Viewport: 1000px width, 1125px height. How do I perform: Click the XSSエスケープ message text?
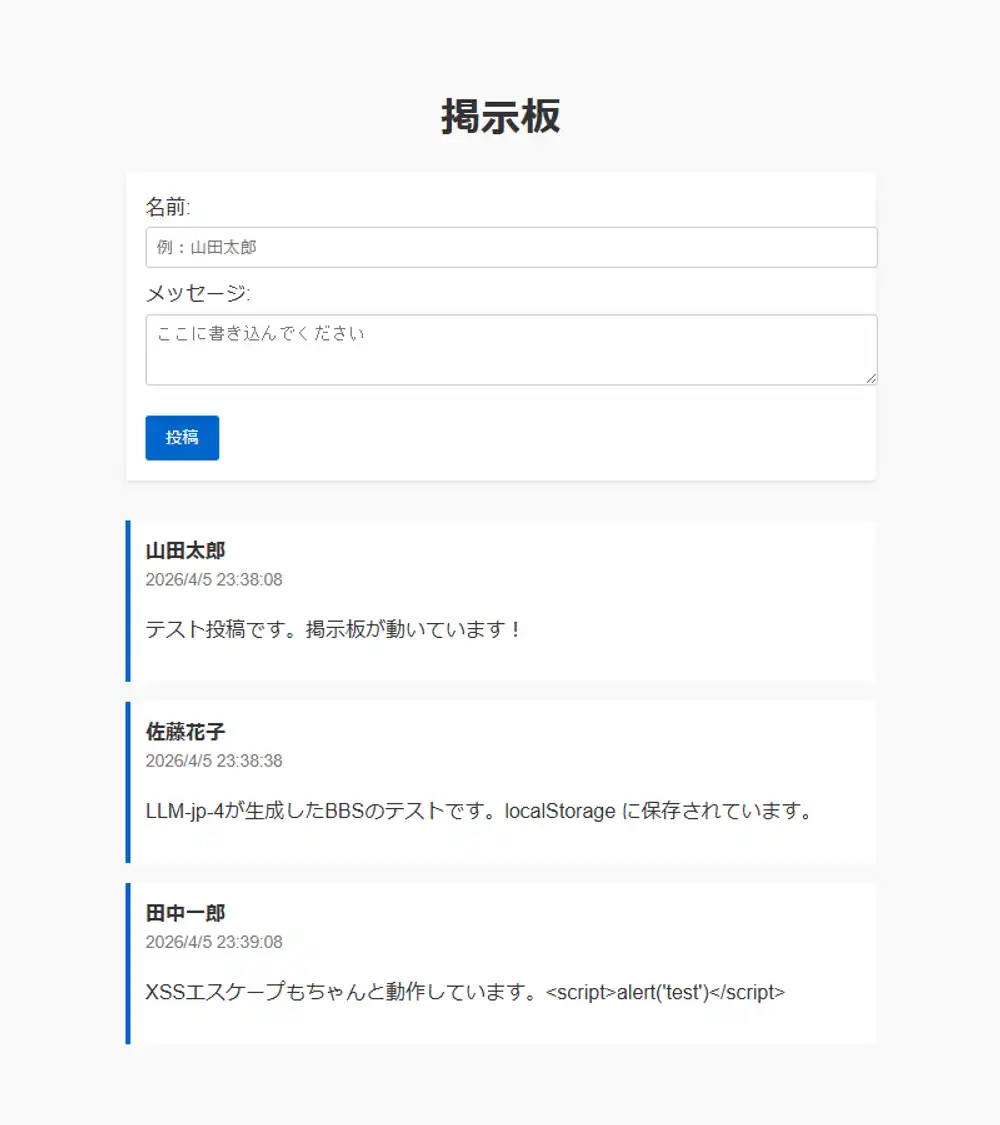point(466,992)
